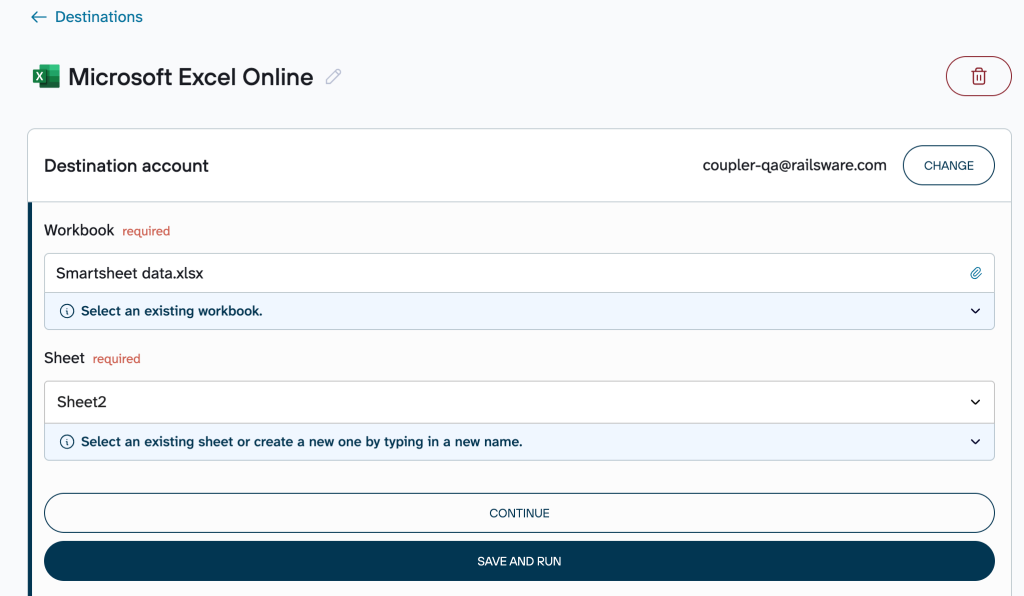Click the info icon beside the workbook hint
This screenshot has height=596, width=1024.
67,311
